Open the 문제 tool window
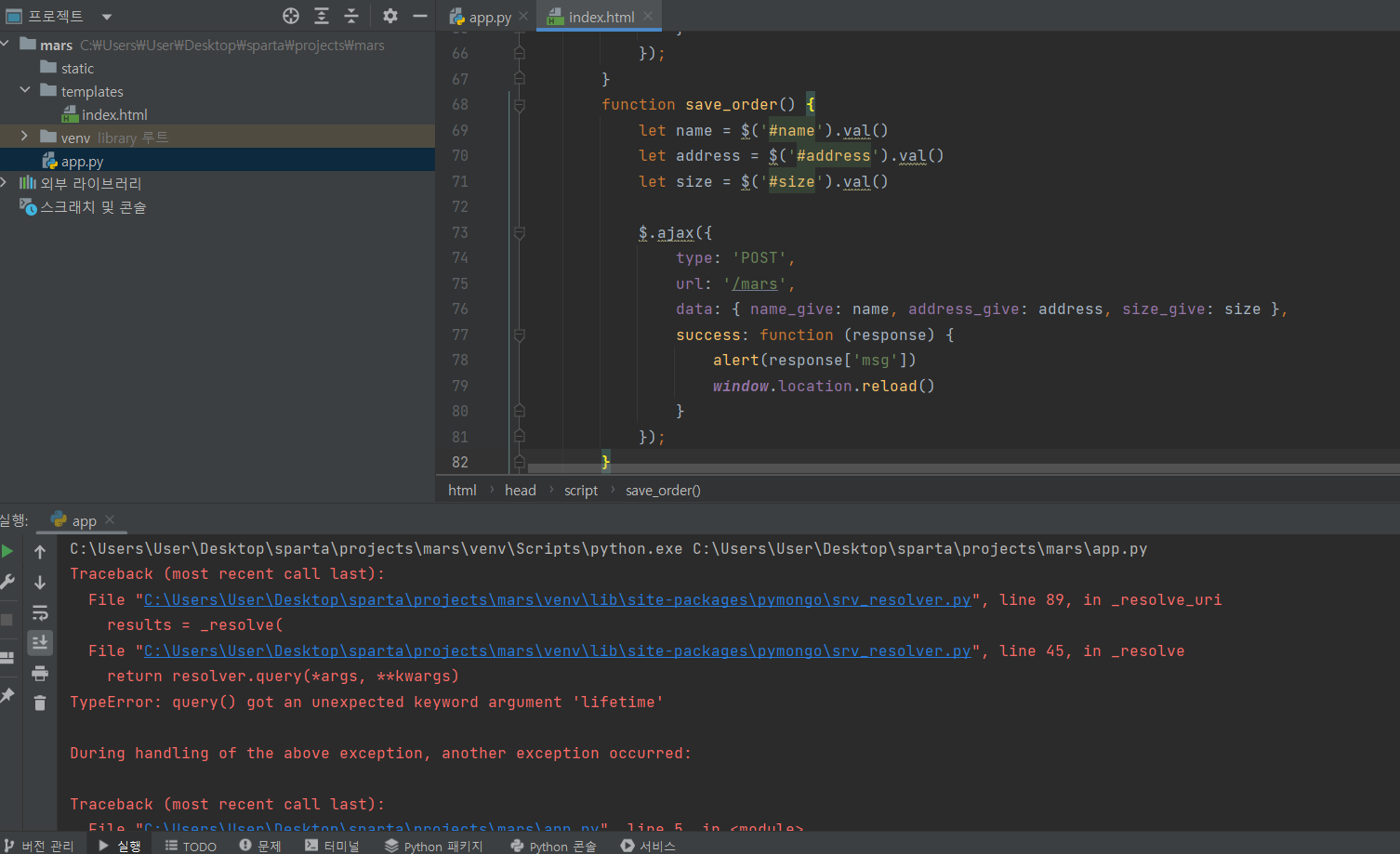The image size is (1400, 854). pos(261,845)
